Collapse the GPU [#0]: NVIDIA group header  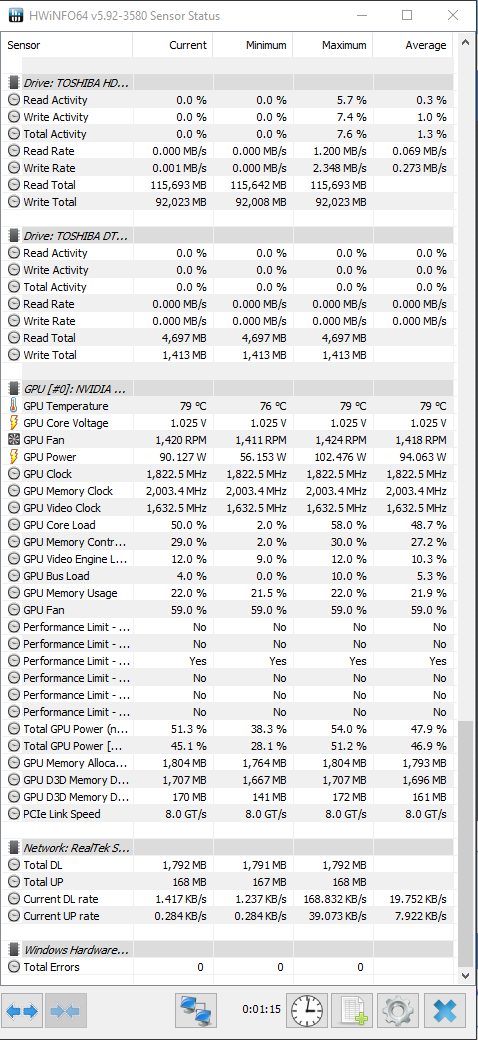tap(68, 389)
